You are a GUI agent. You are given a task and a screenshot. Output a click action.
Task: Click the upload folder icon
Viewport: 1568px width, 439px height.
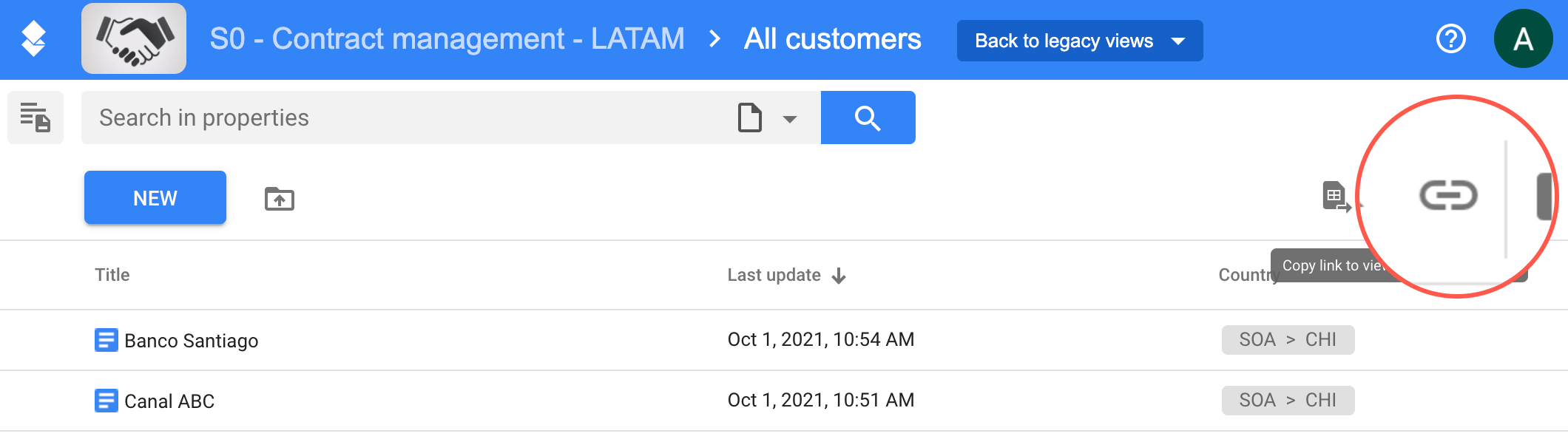click(280, 198)
